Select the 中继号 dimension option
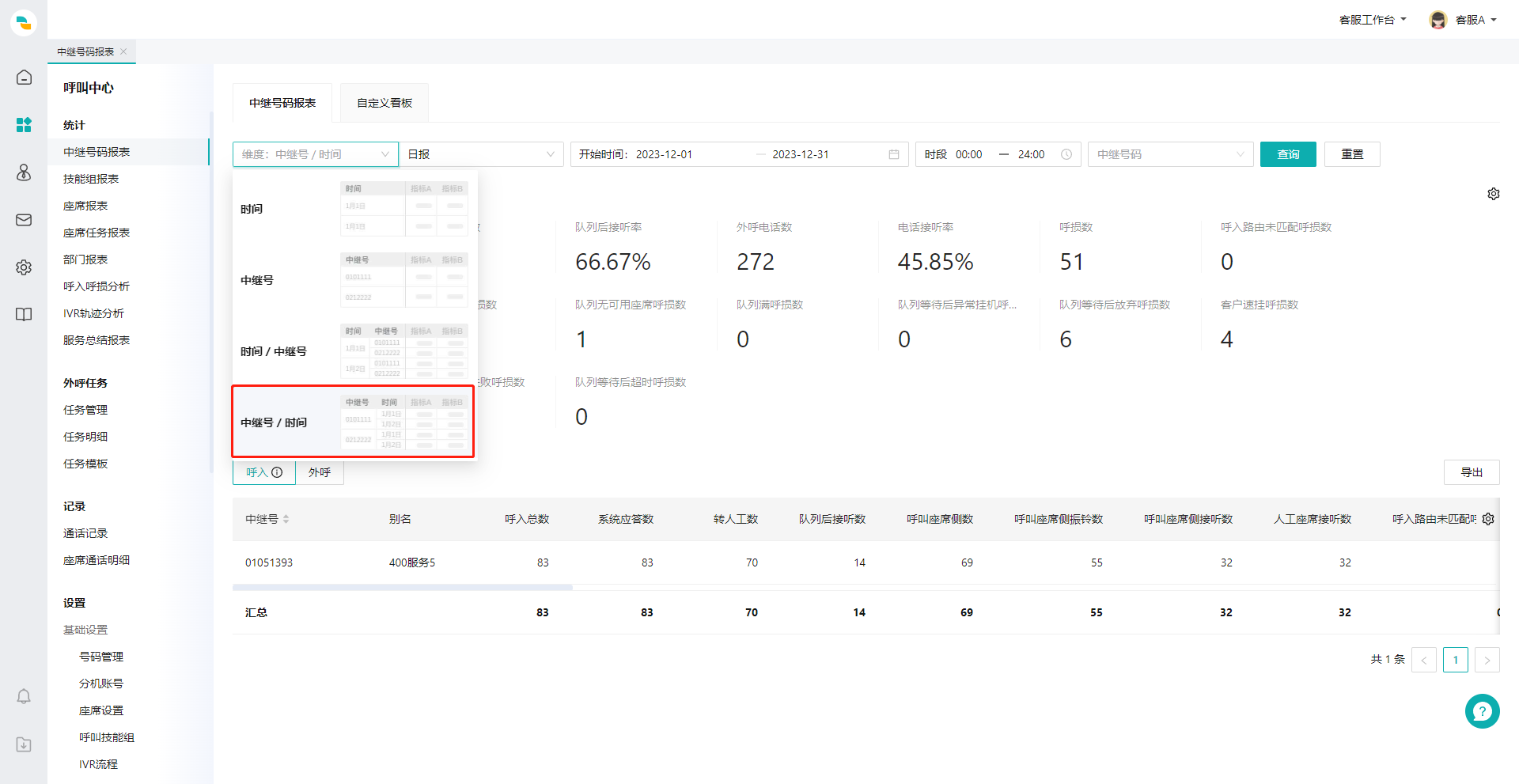Image resolution: width=1519 pixels, height=784 pixels. coord(354,280)
